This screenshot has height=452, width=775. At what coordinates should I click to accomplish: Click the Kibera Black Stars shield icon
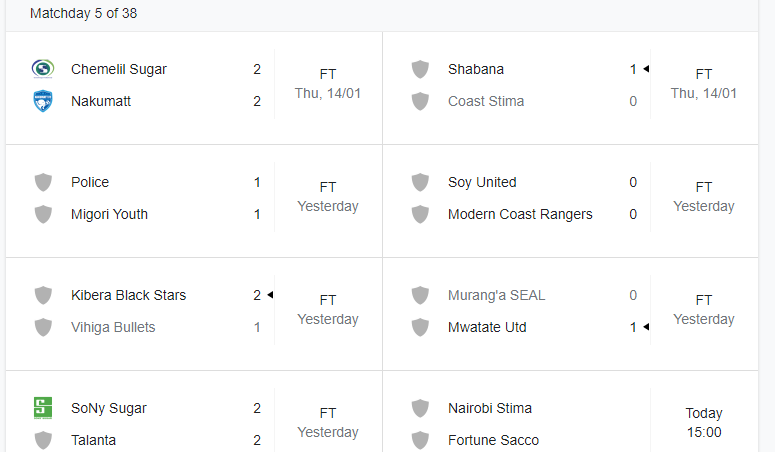tap(43, 295)
